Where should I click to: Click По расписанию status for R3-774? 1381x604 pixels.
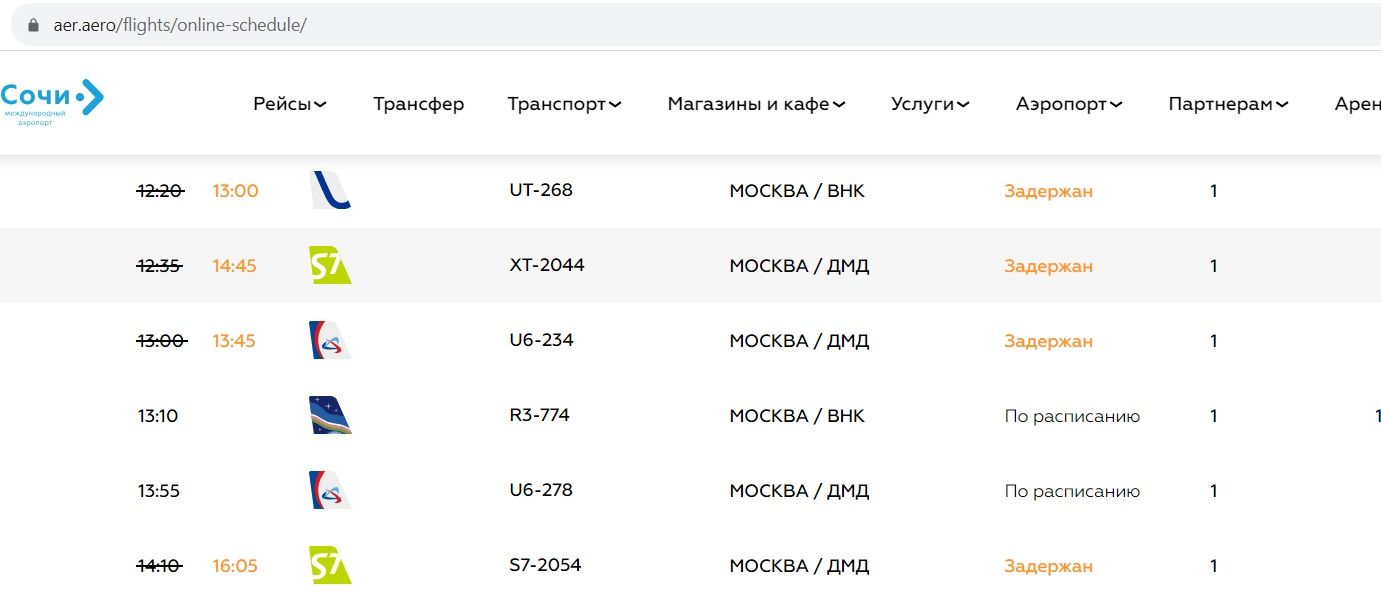1072,416
